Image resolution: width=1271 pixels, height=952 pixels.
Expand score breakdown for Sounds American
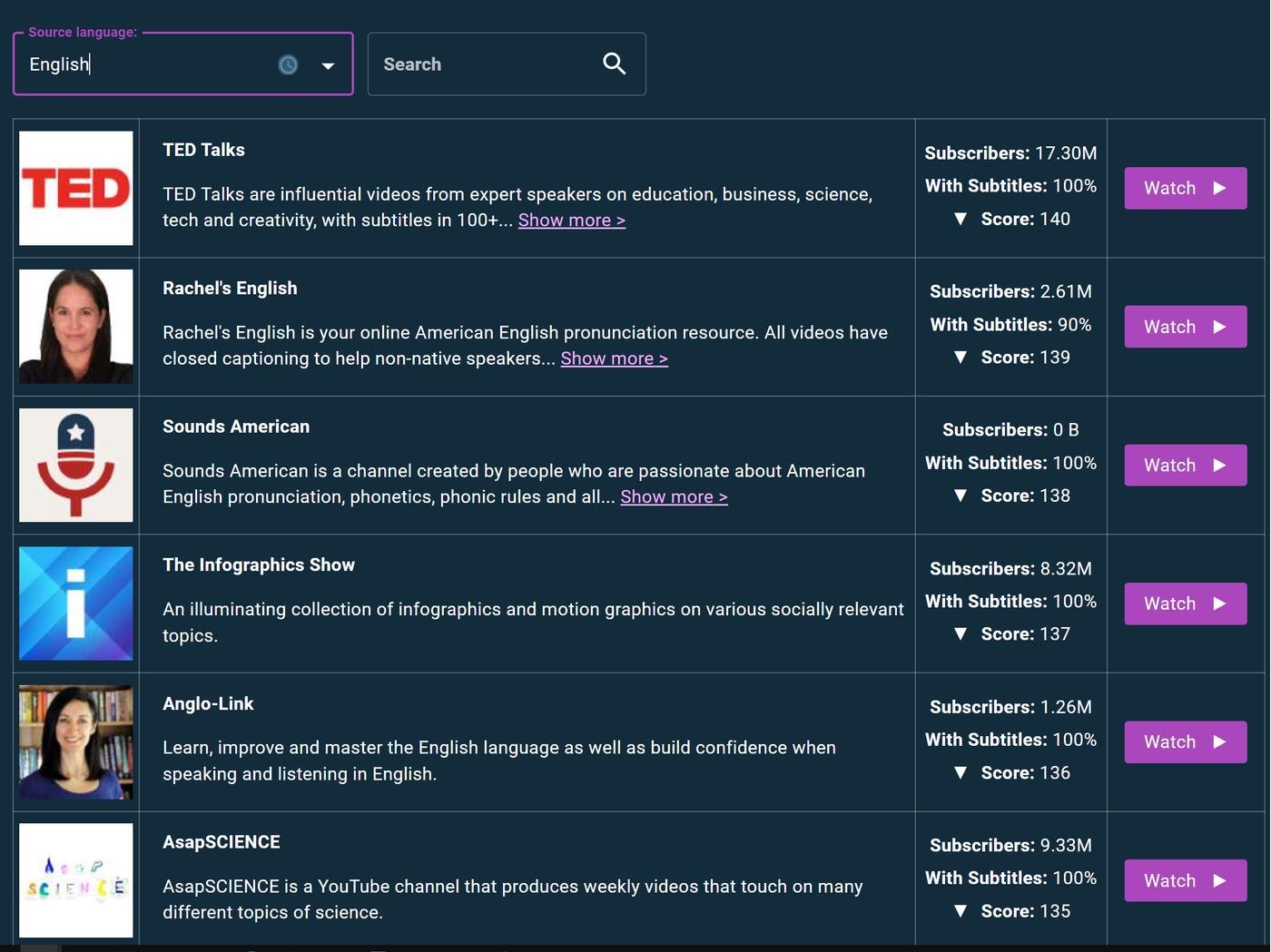click(961, 496)
